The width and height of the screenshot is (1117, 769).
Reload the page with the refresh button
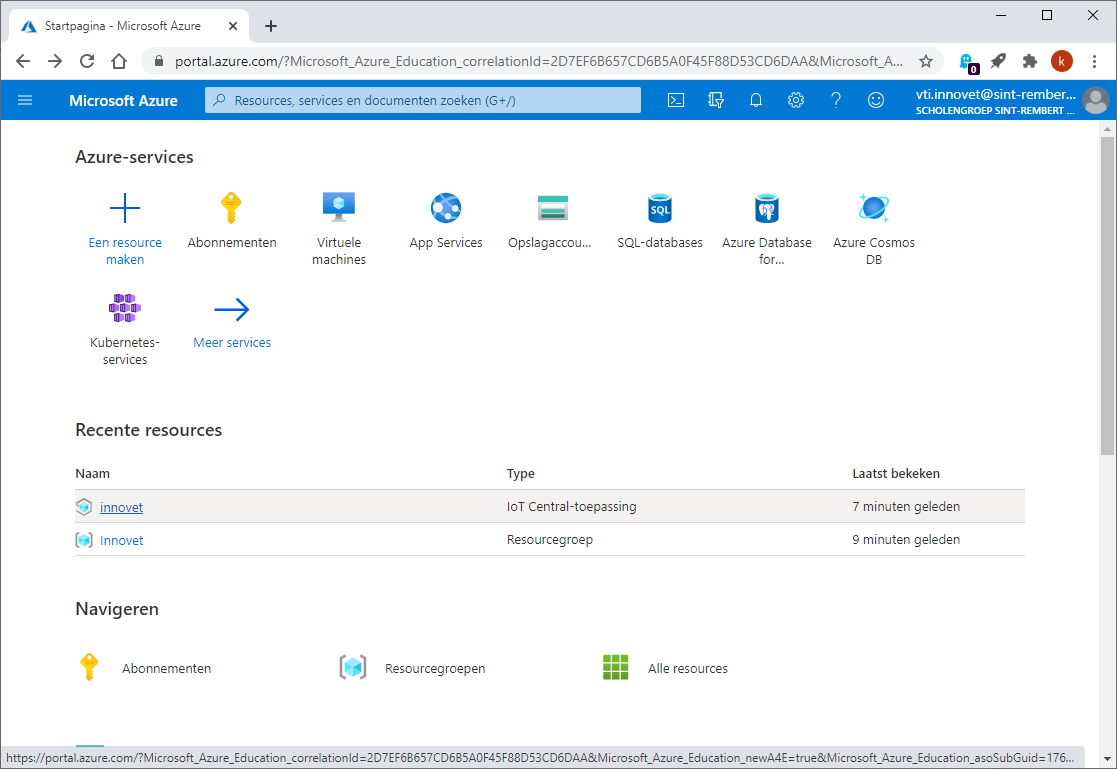tap(87, 61)
